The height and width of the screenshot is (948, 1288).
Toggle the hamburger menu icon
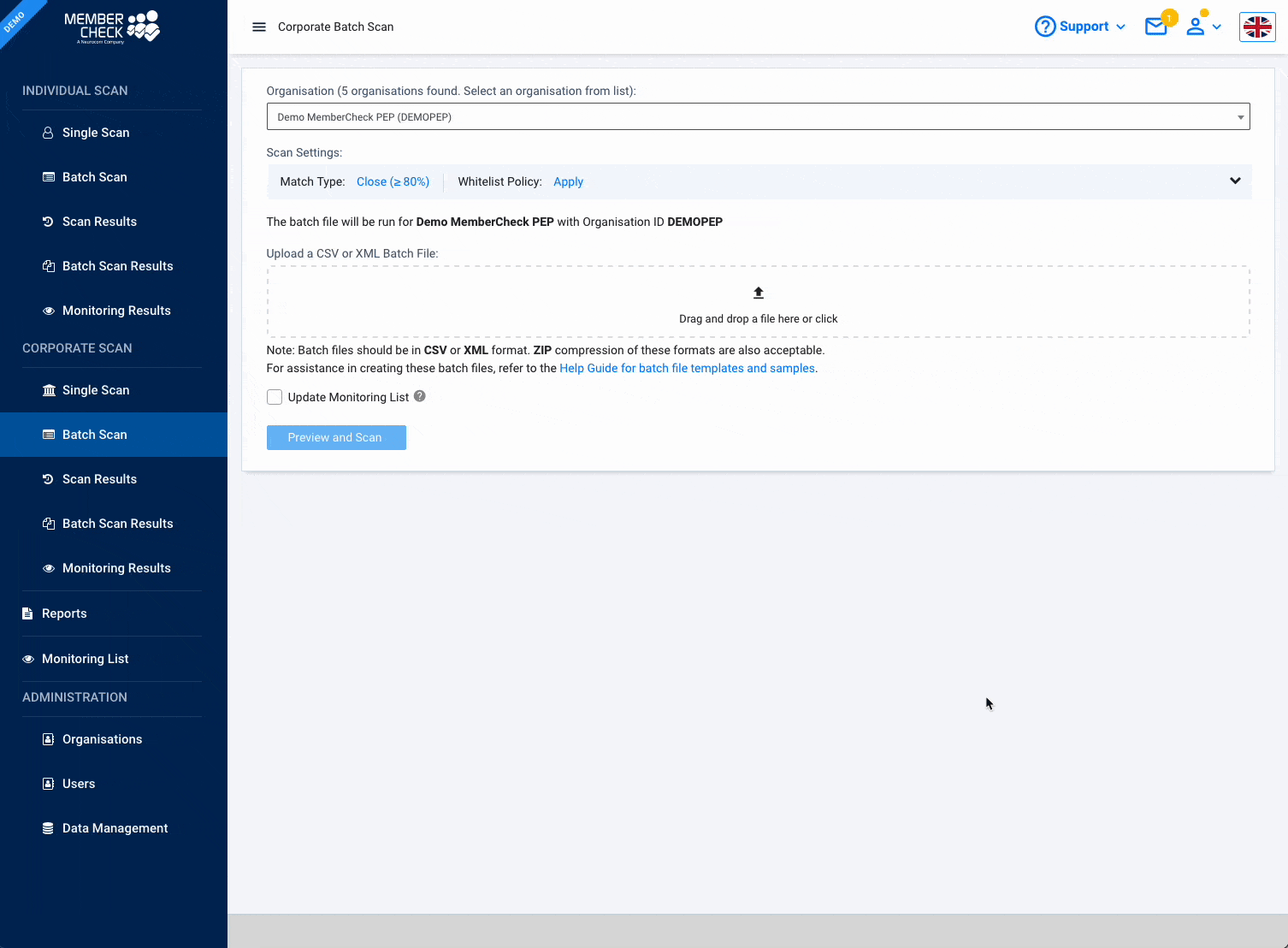(x=259, y=27)
